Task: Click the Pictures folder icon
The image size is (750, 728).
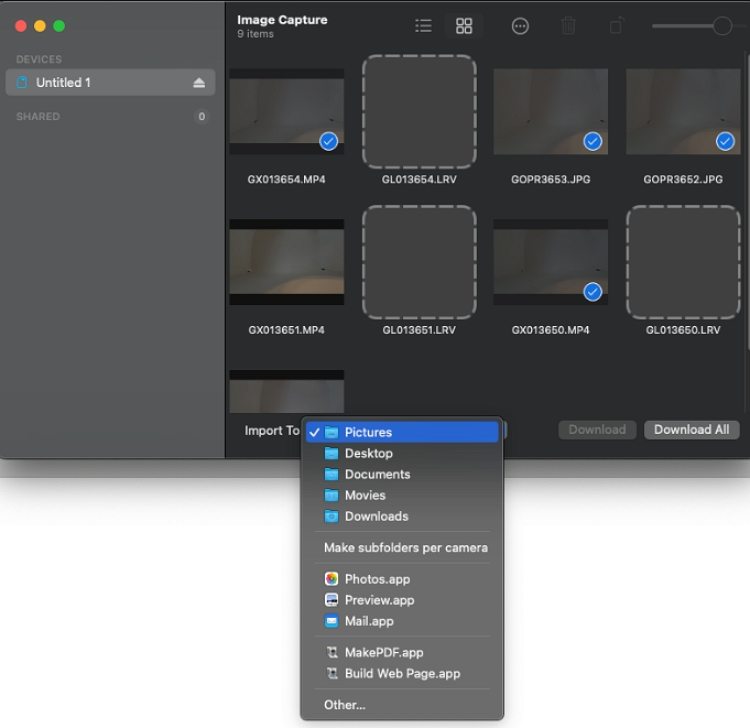Action: pyautogui.click(x=331, y=432)
